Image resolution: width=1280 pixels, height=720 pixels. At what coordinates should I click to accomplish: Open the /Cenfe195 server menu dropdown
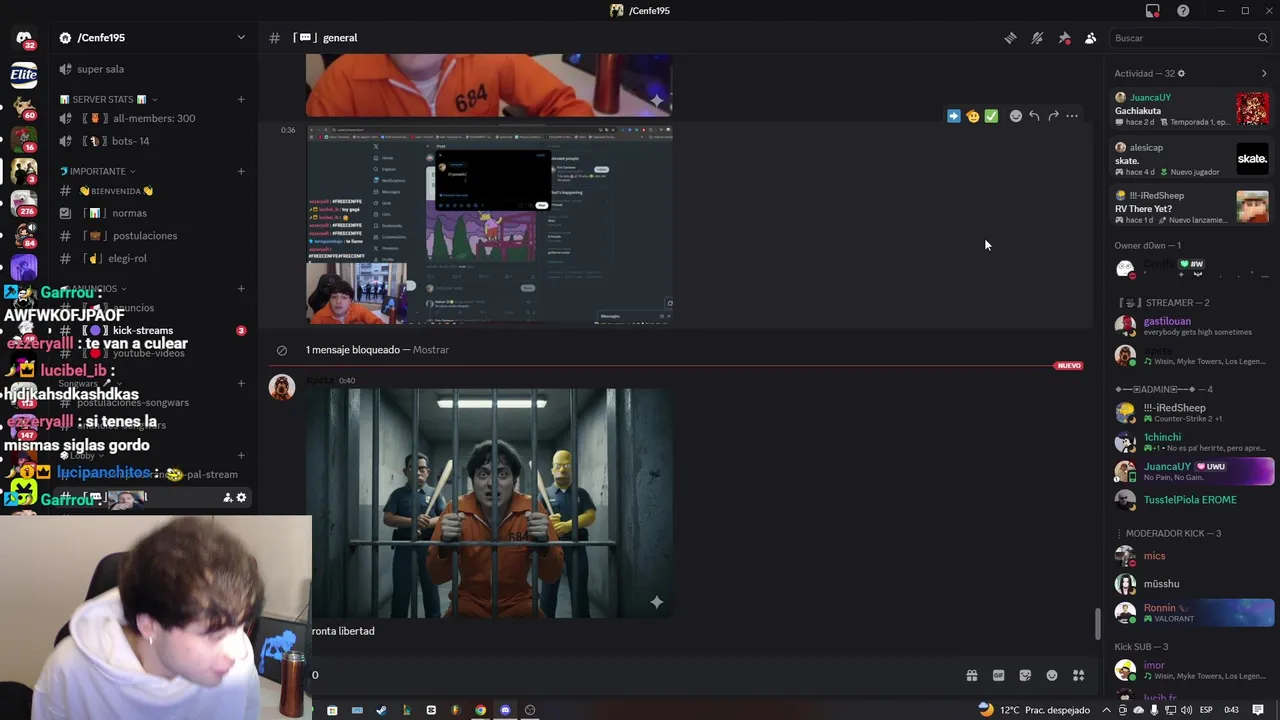241,38
